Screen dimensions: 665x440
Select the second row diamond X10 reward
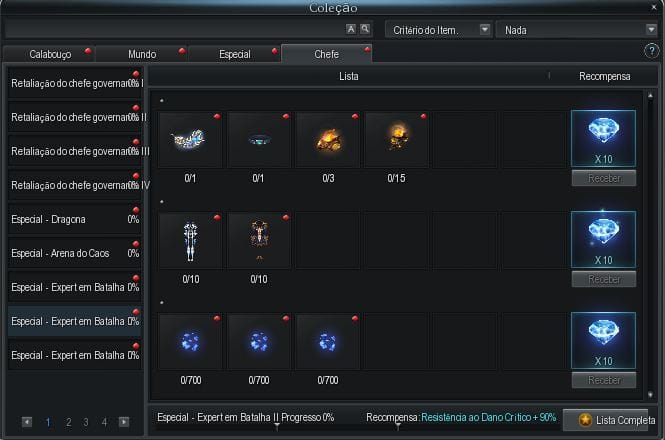(603, 239)
